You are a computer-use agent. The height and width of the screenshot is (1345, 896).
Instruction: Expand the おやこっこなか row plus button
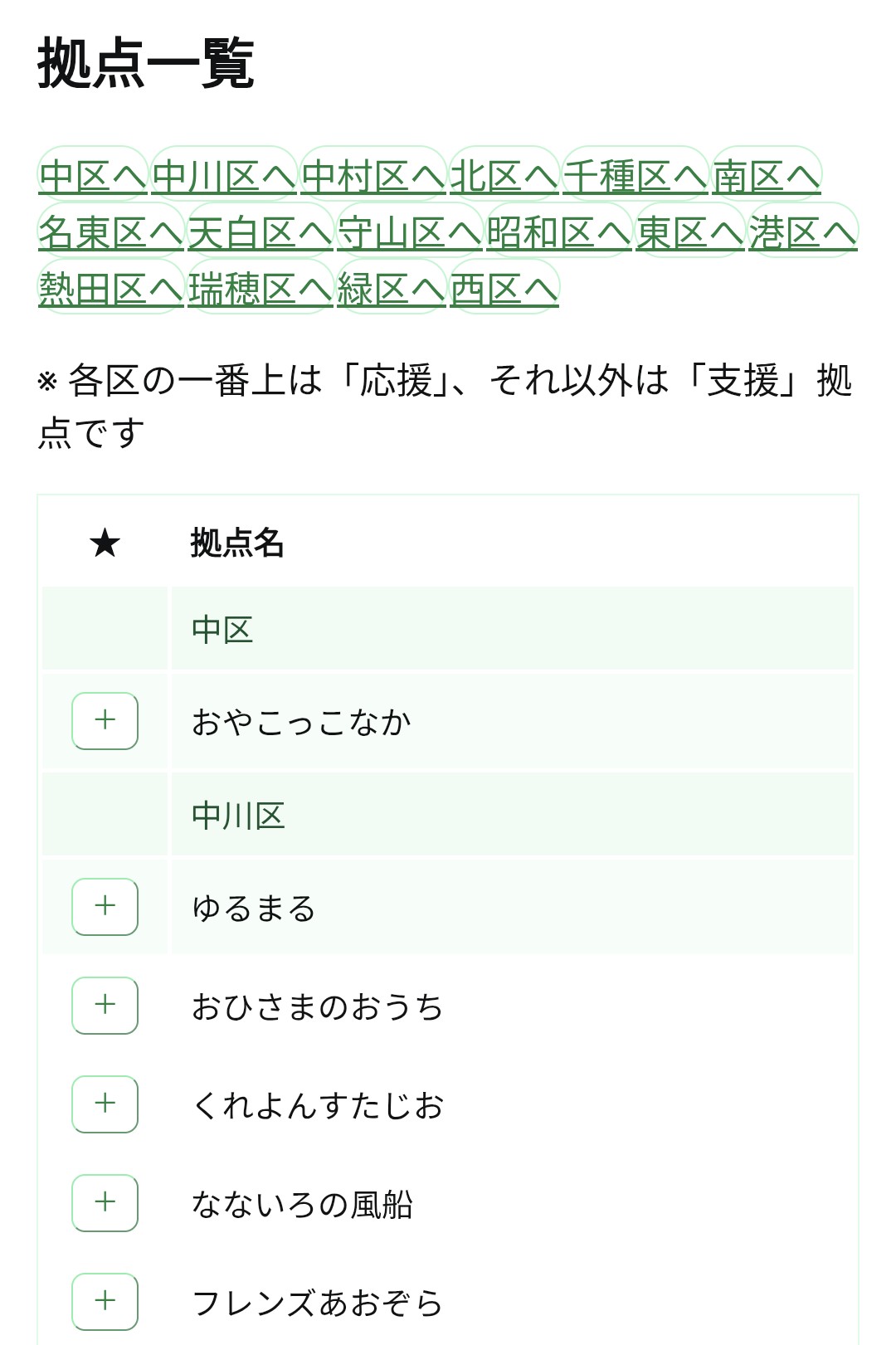(x=105, y=720)
